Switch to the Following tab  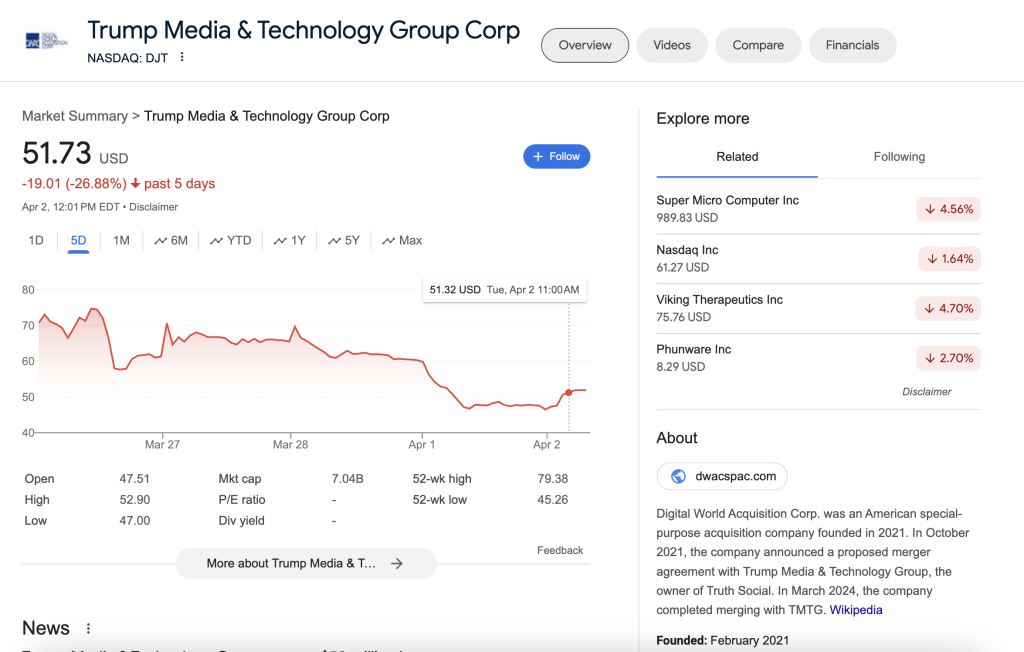(x=899, y=157)
